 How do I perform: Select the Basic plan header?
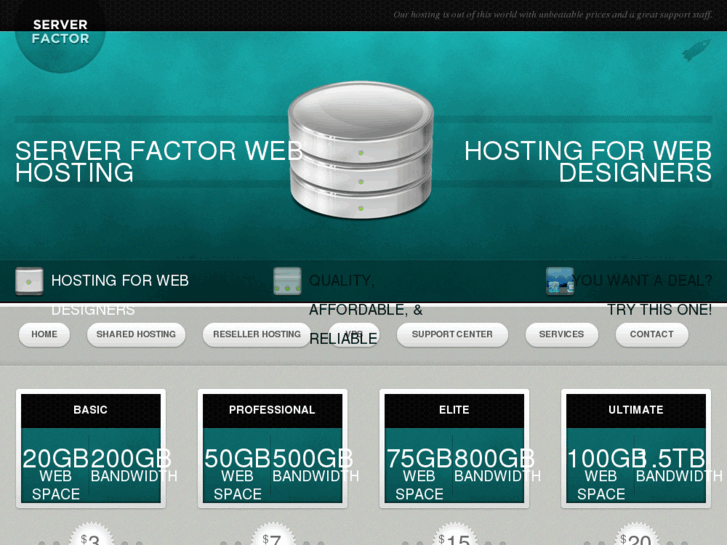[91, 410]
